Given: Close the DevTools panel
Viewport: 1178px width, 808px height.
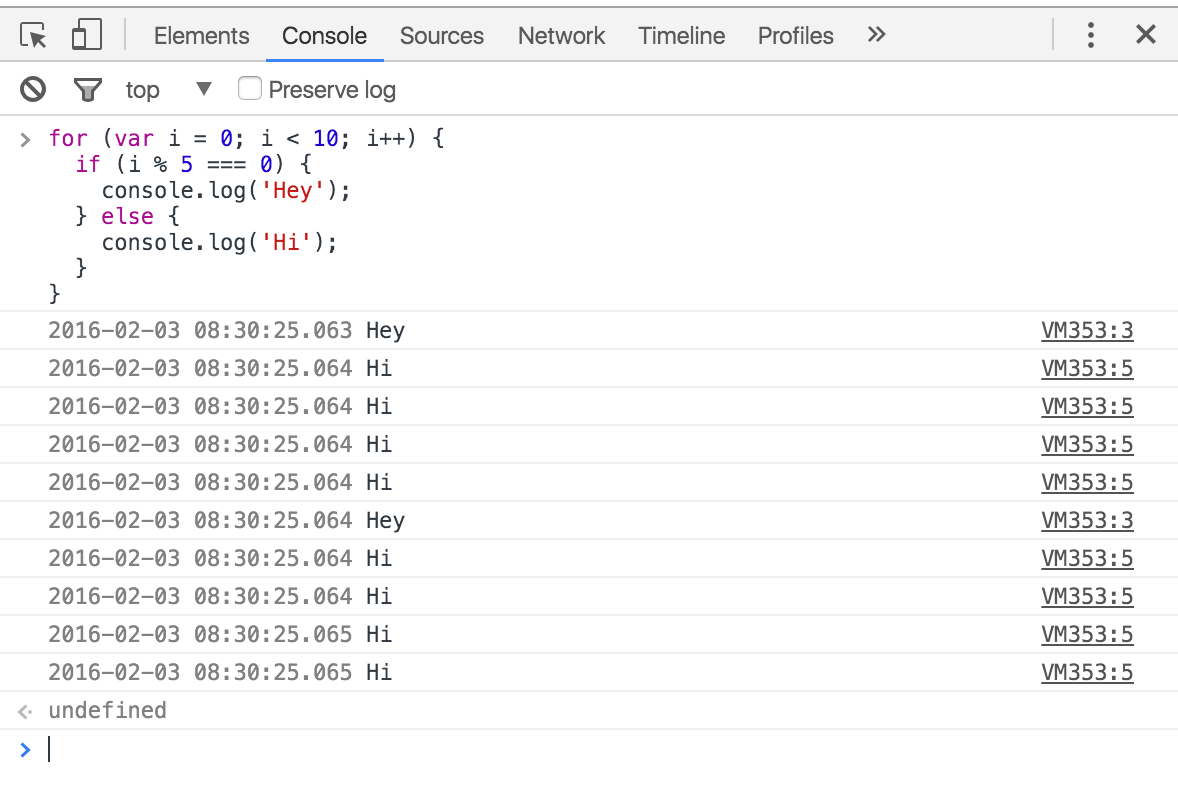Looking at the screenshot, I should [1146, 35].
